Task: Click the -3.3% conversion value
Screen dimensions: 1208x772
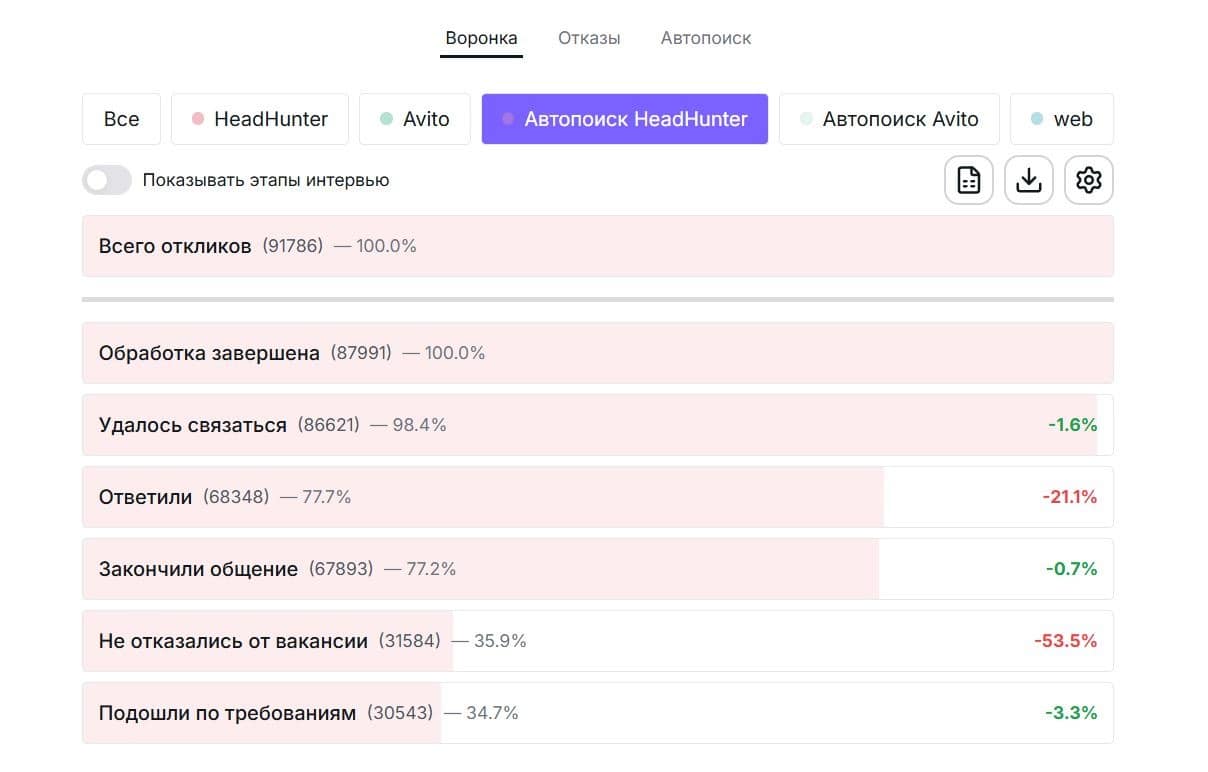Action: [x=1071, y=713]
